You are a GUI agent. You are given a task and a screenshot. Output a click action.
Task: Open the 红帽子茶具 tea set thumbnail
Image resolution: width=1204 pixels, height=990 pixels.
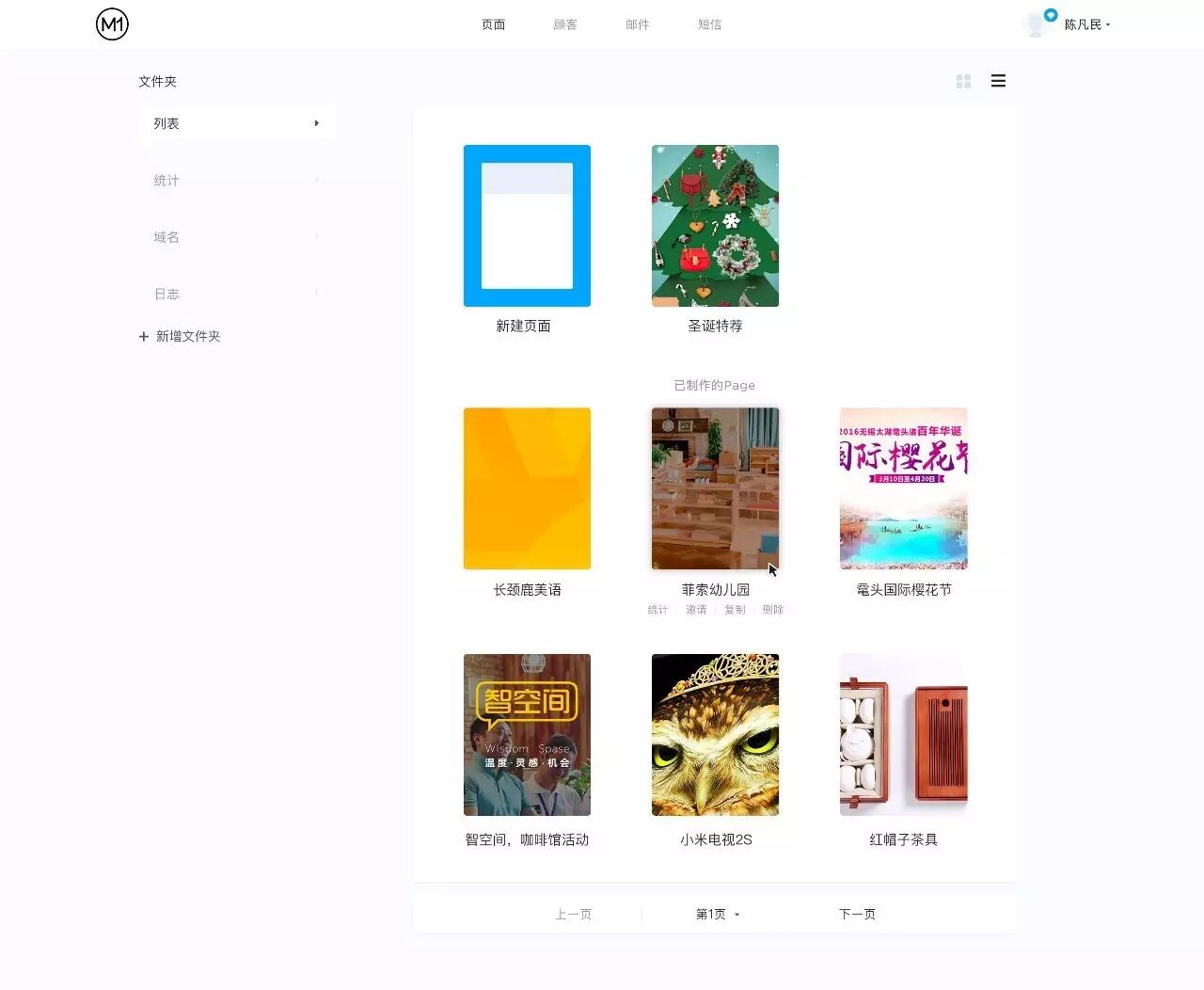[x=903, y=735]
